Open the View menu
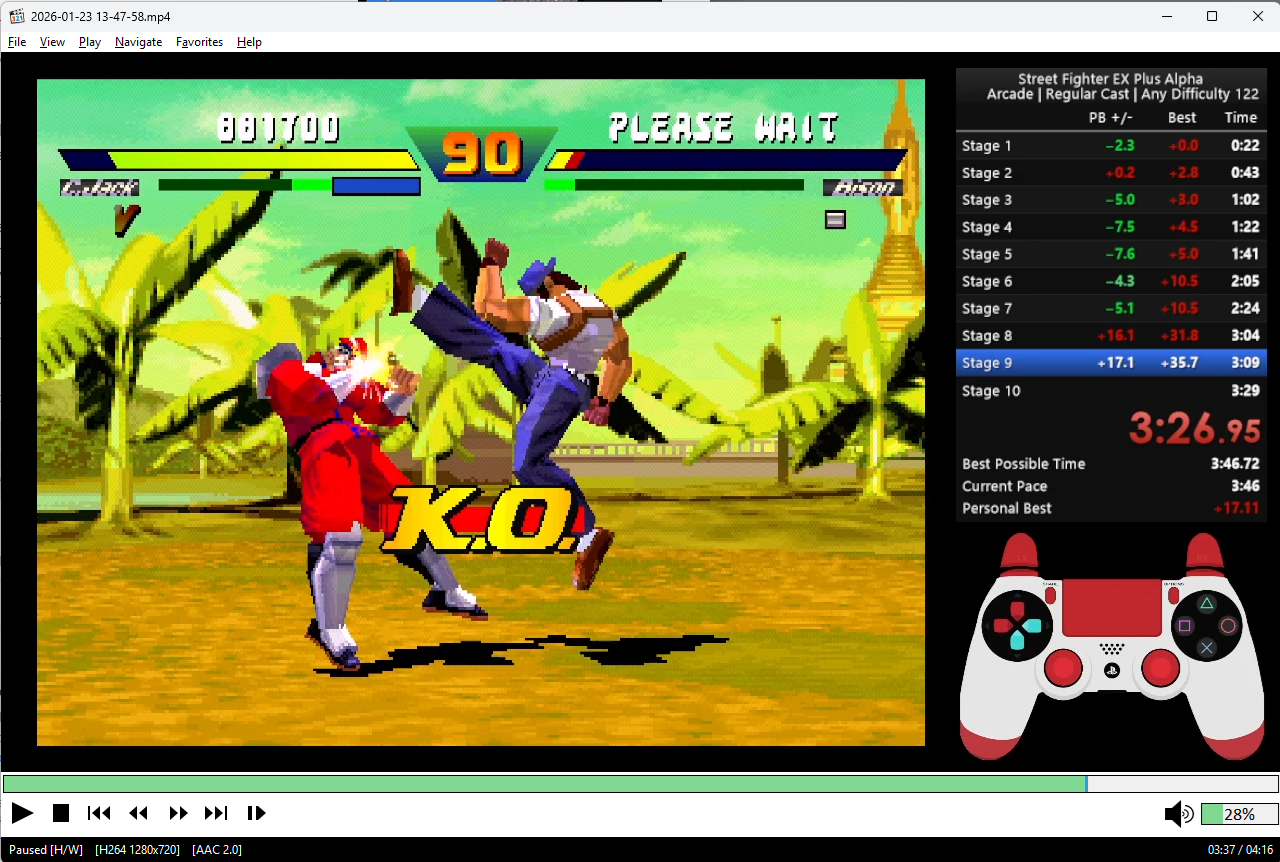This screenshot has height=862, width=1280. [x=52, y=42]
